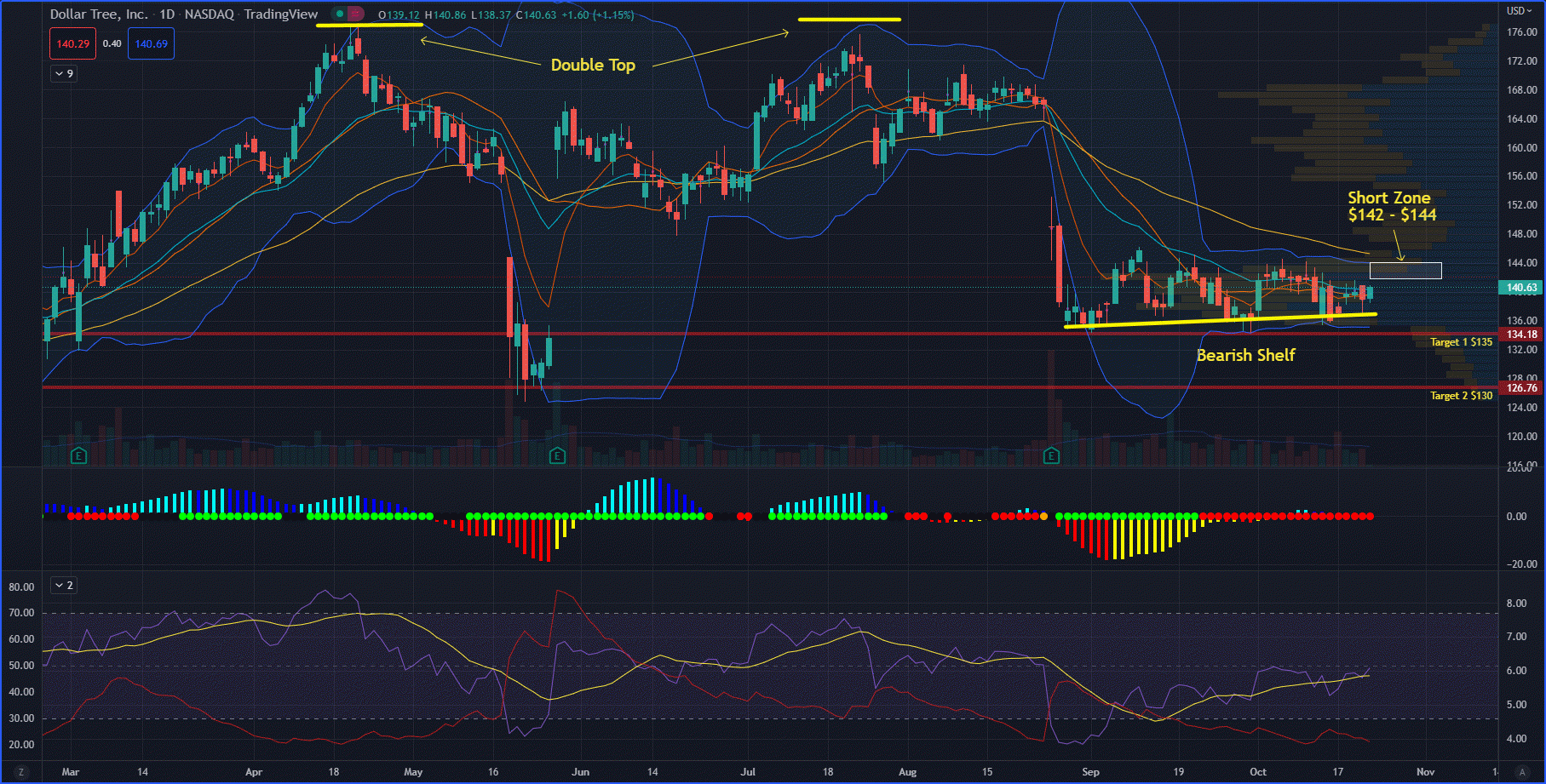Click the red flag icon beside status dot
The width and height of the screenshot is (1546, 784).
point(356,14)
